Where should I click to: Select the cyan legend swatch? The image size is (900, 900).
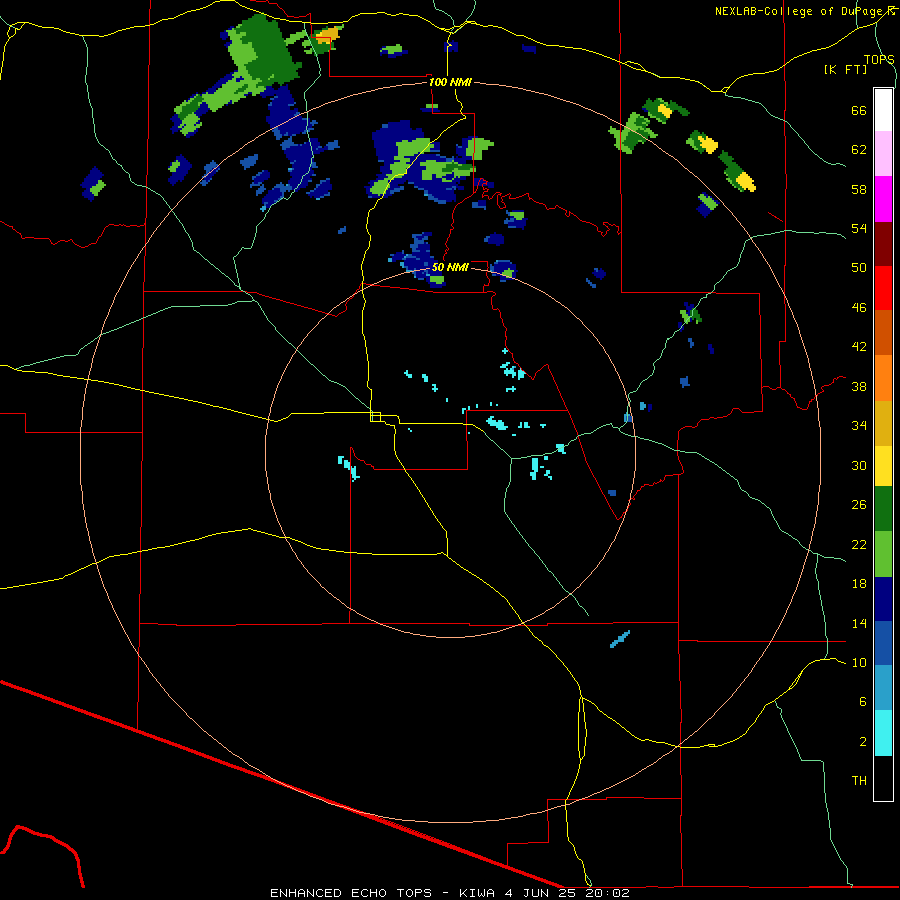(x=883, y=734)
